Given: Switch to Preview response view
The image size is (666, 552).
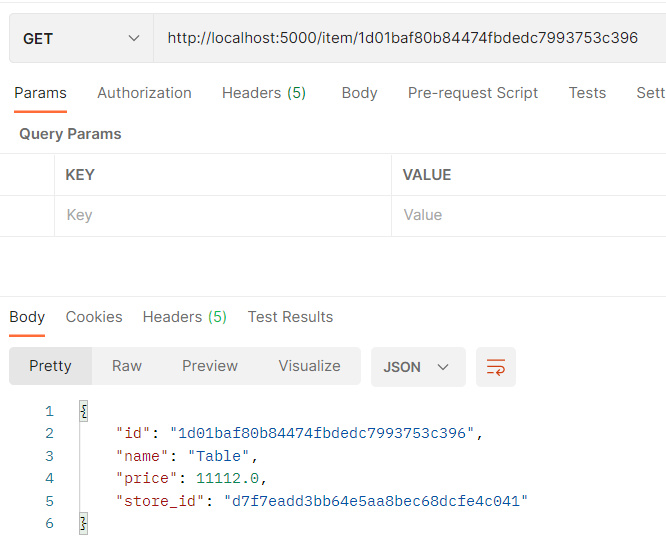Looking at the screenshot, I should pyautogui.click(x=210, y=366).
